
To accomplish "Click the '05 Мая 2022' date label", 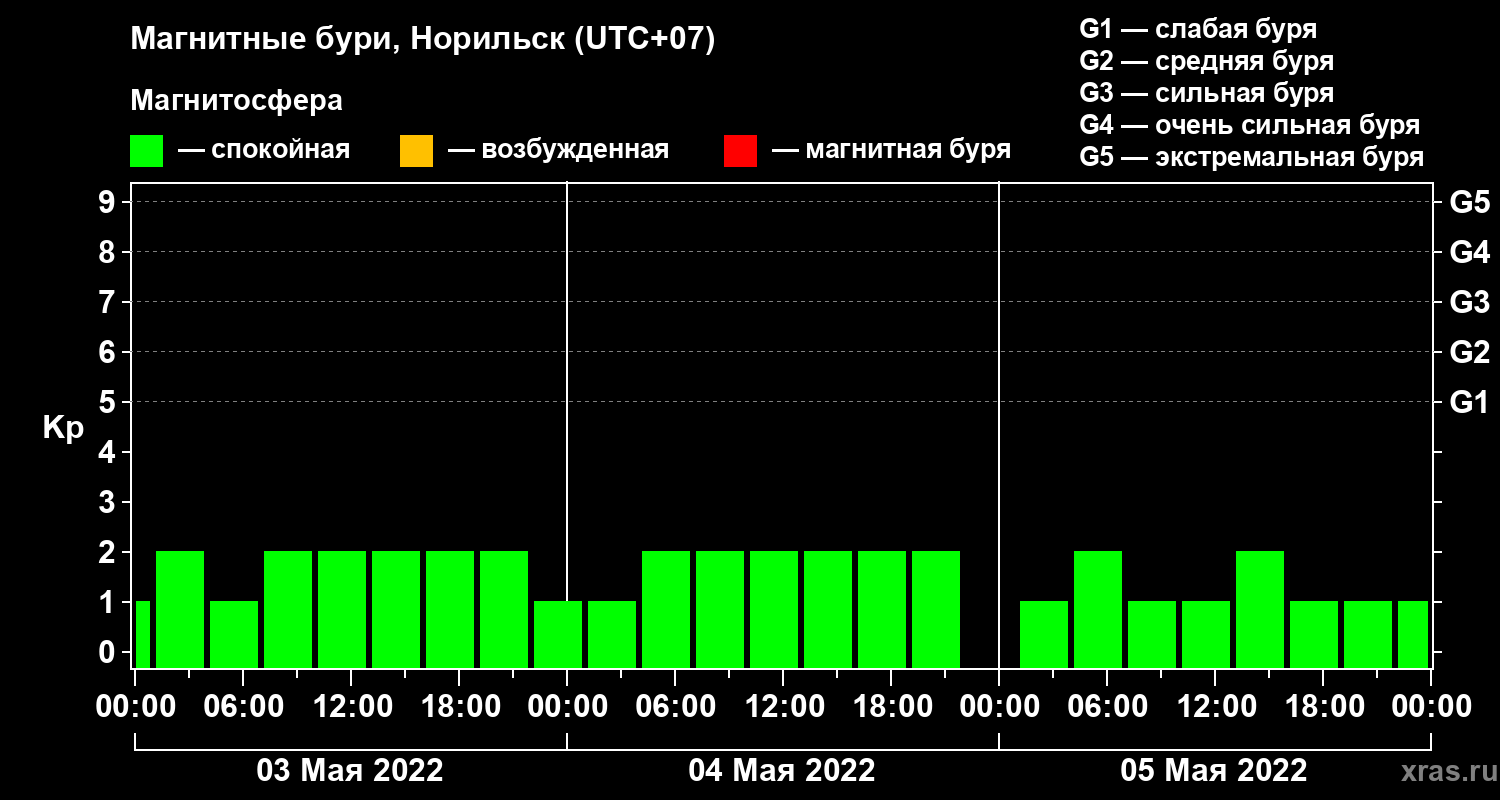I will [x=1214, y=771].
